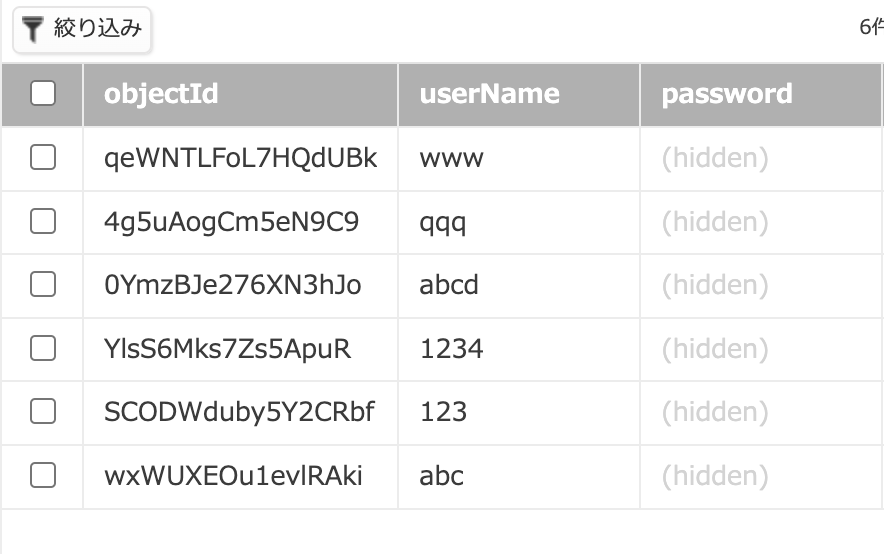Viewport: 884px width, 554px height.
Task: Check the row for user www
Action: 43,158
